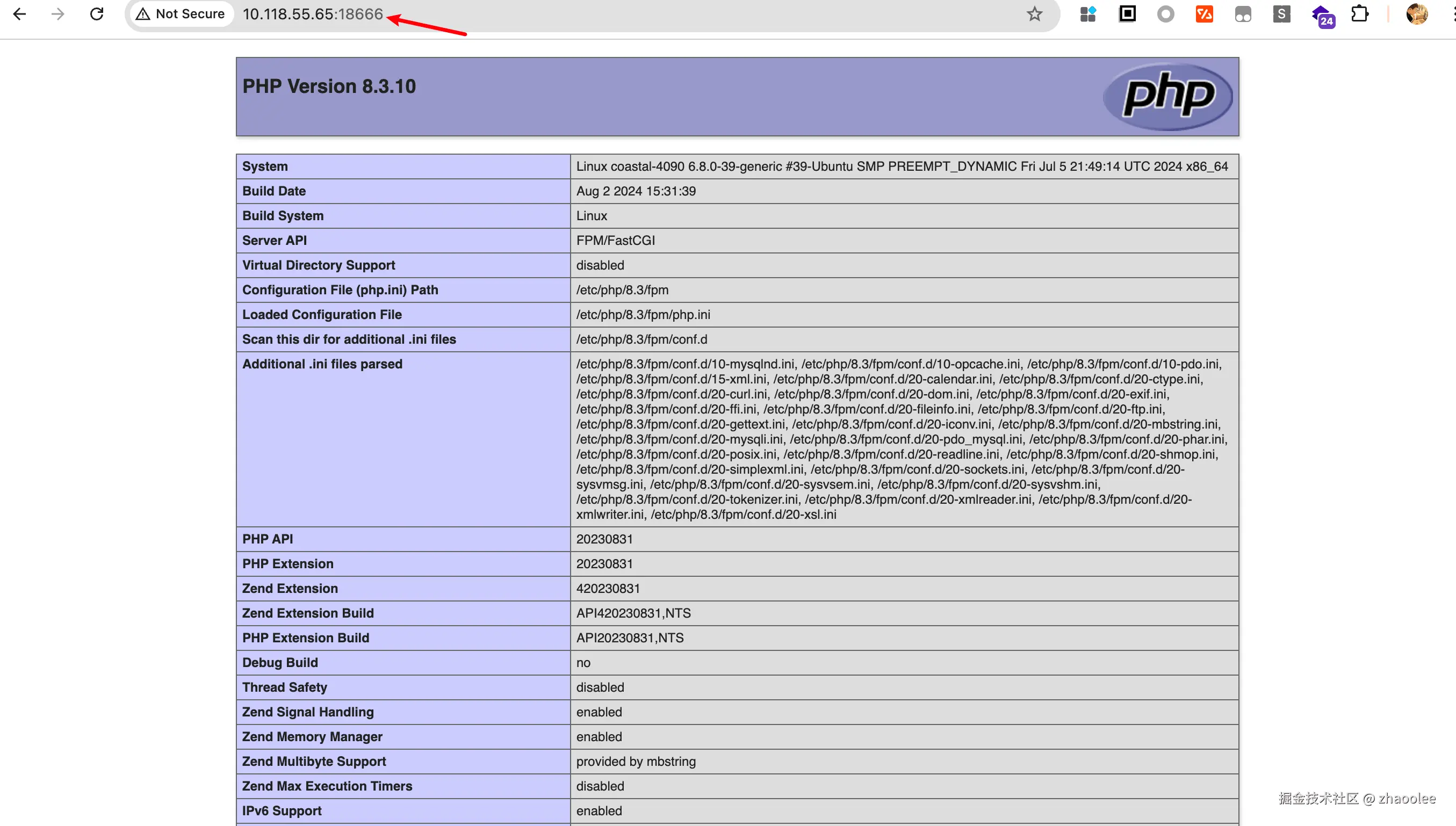
Task: Click the Loaded Configuration File path value
Action: click(643, 314)
